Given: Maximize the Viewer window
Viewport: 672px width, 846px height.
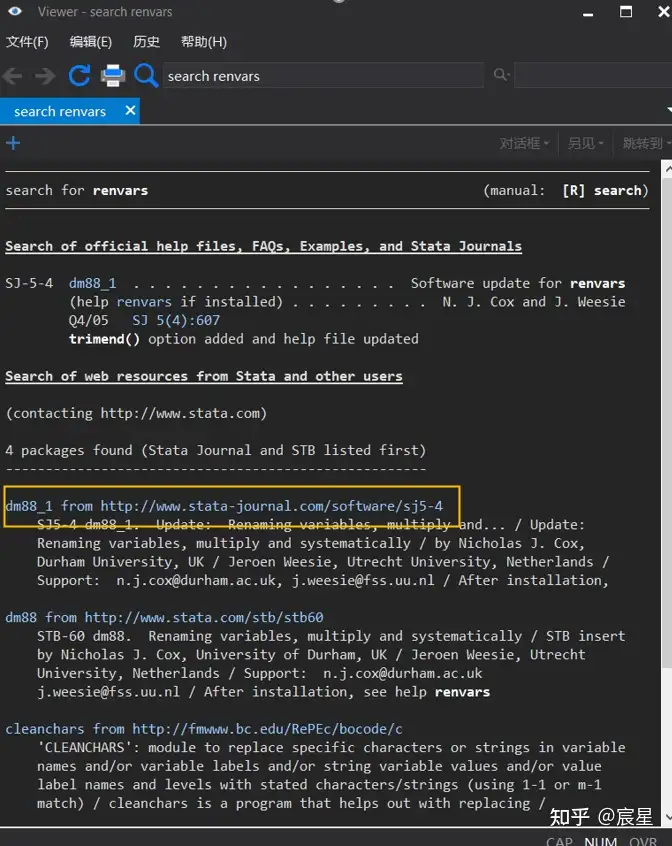Looking at the screenshot, I should point(626,11).
